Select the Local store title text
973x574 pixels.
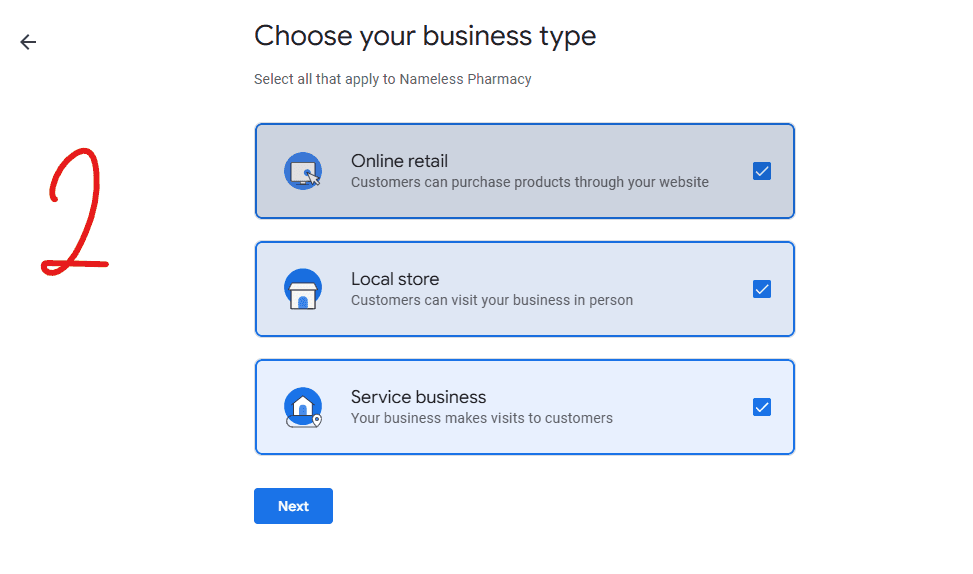click(x=395, y=279)
